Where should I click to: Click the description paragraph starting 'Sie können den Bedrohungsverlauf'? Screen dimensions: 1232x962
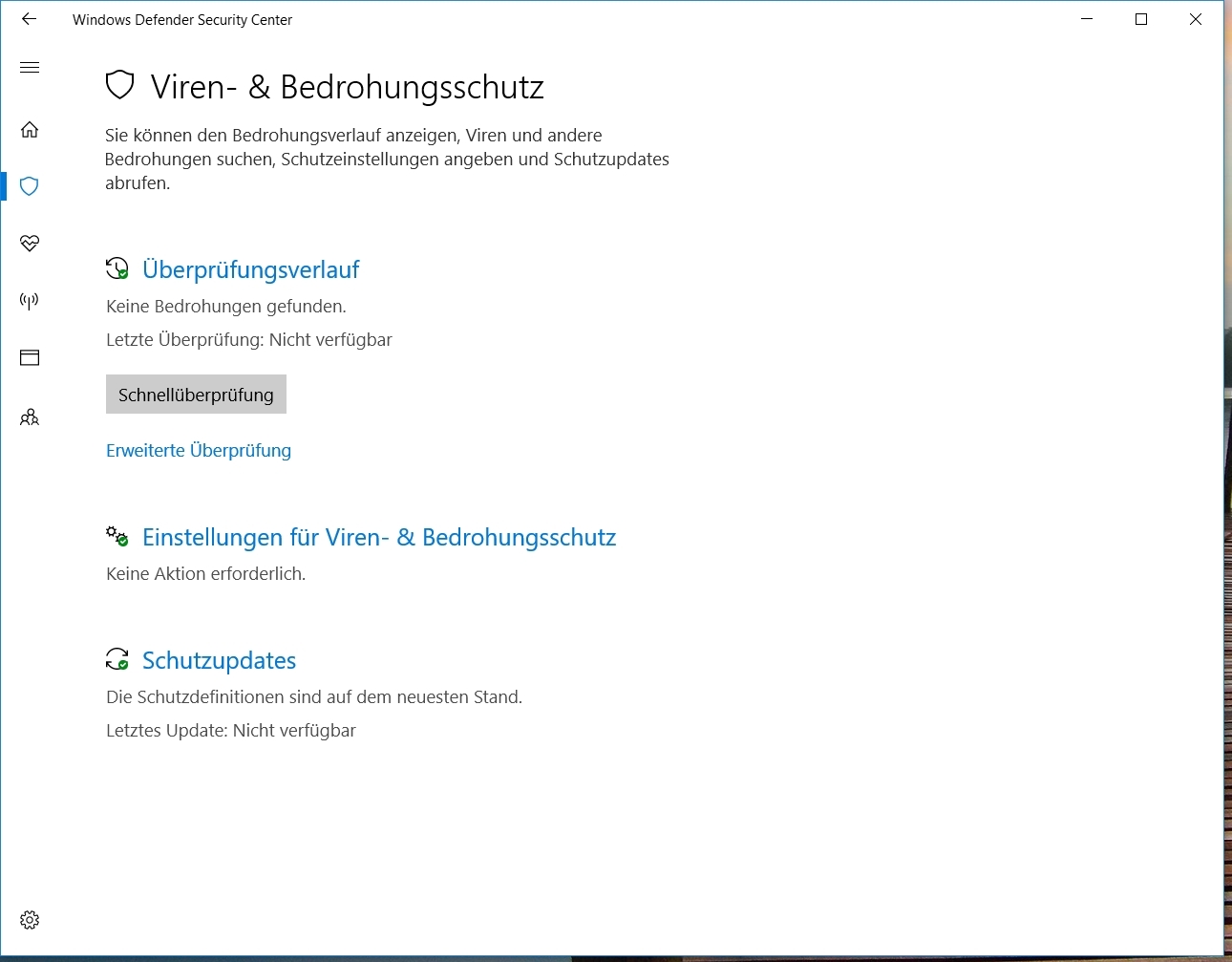pos(387,160)
